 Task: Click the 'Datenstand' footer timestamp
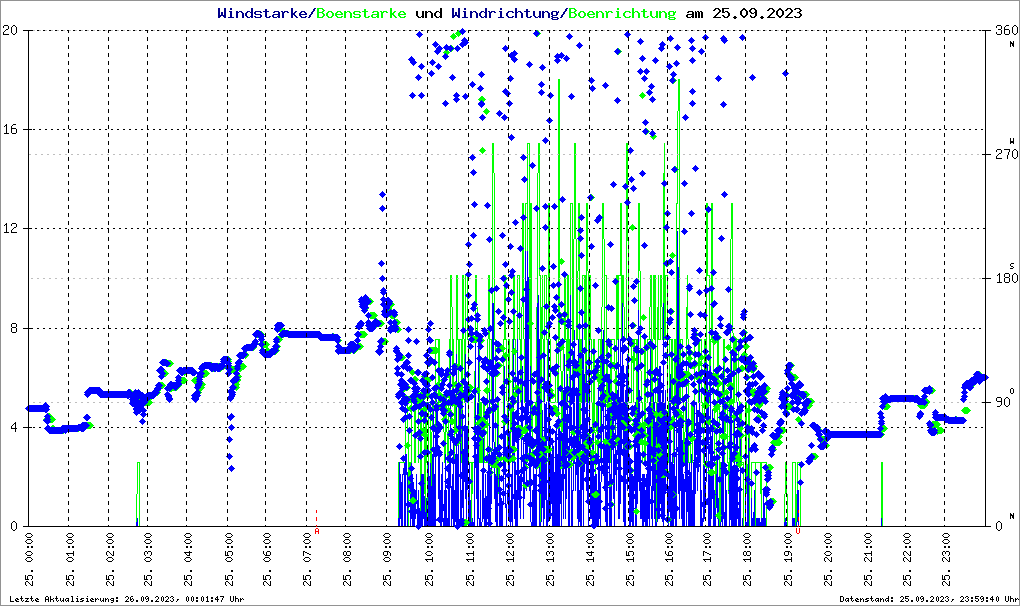pos(928,599)
